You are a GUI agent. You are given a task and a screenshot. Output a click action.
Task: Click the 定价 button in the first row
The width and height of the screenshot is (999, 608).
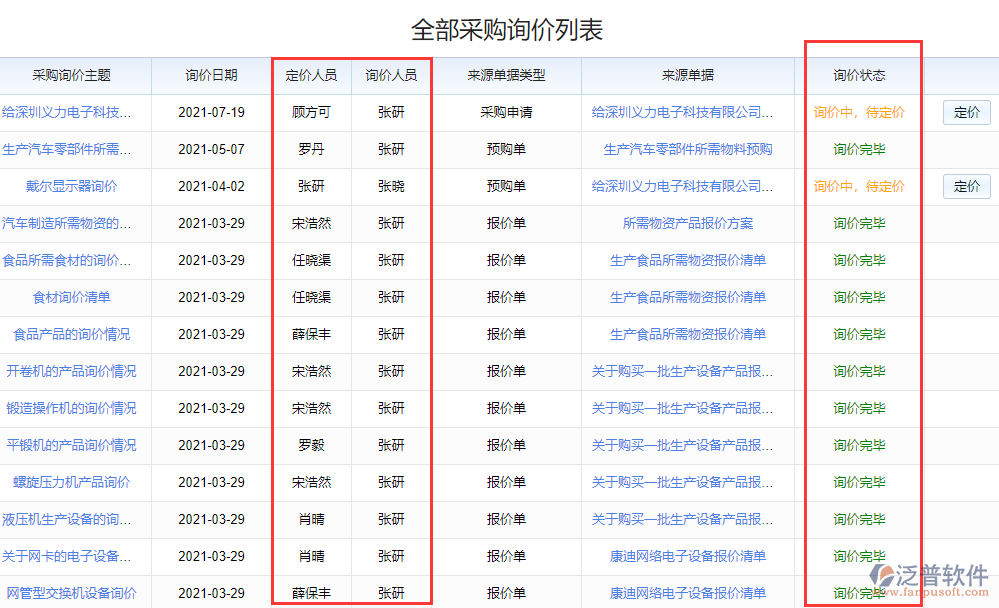[x=966, y=112]
